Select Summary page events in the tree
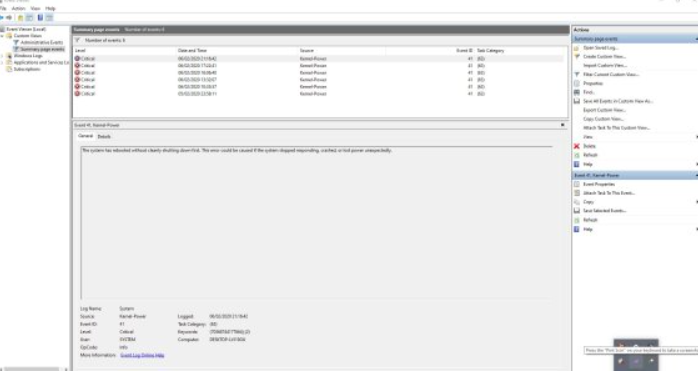Viewport: 698px width, 375px height. [42, 49]
